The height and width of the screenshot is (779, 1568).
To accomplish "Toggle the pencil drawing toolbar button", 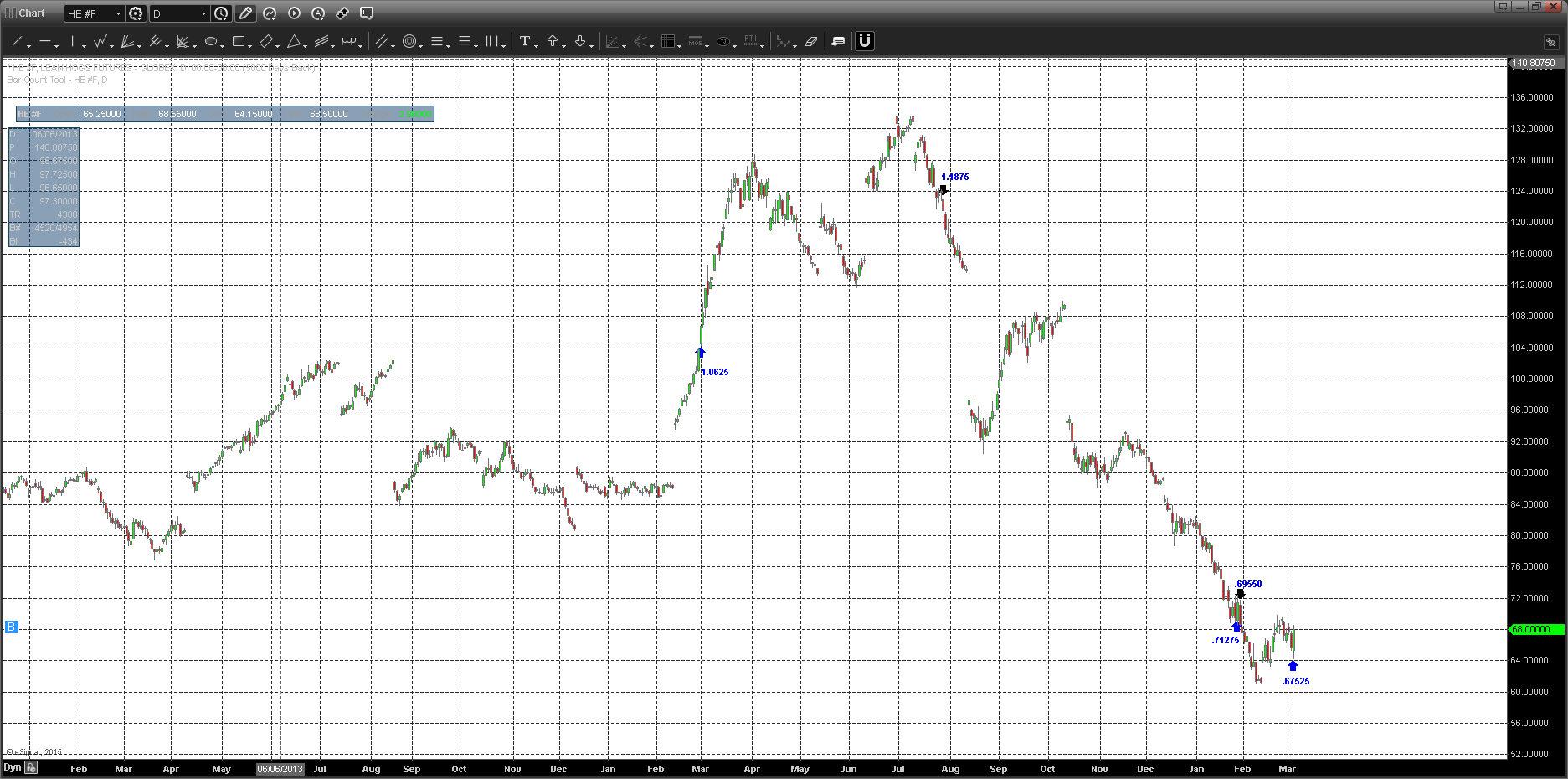I will click(x=245, y=13).
